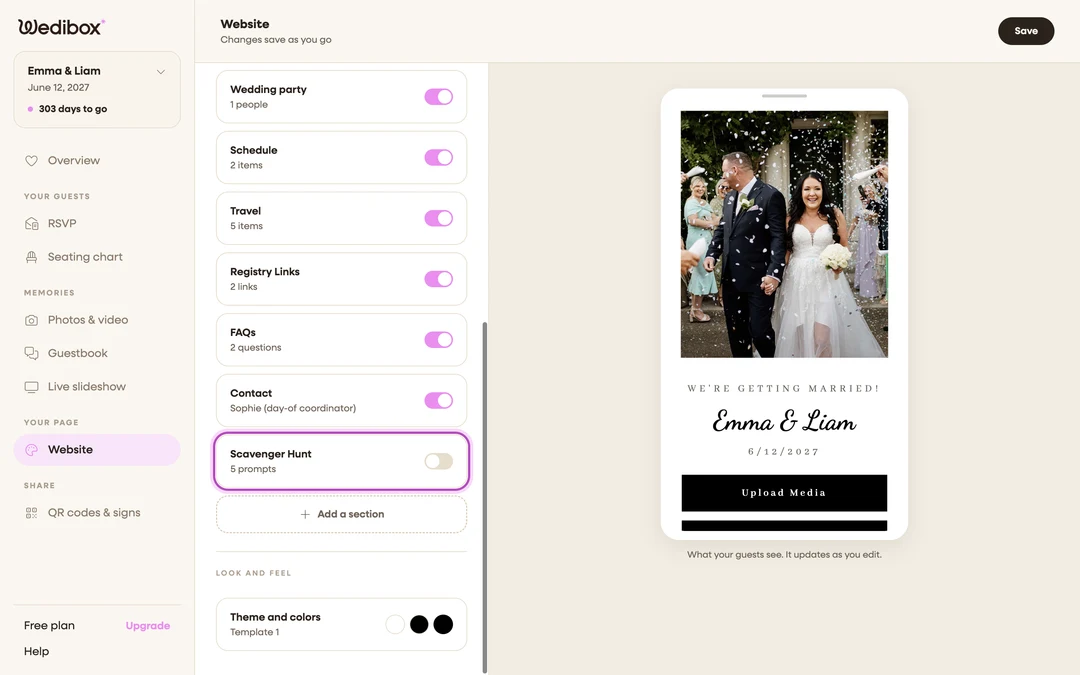Screen dimensions: 1080x675
Task: Click Upload Media in the phone preview
Action: click(x=784, y=493)
